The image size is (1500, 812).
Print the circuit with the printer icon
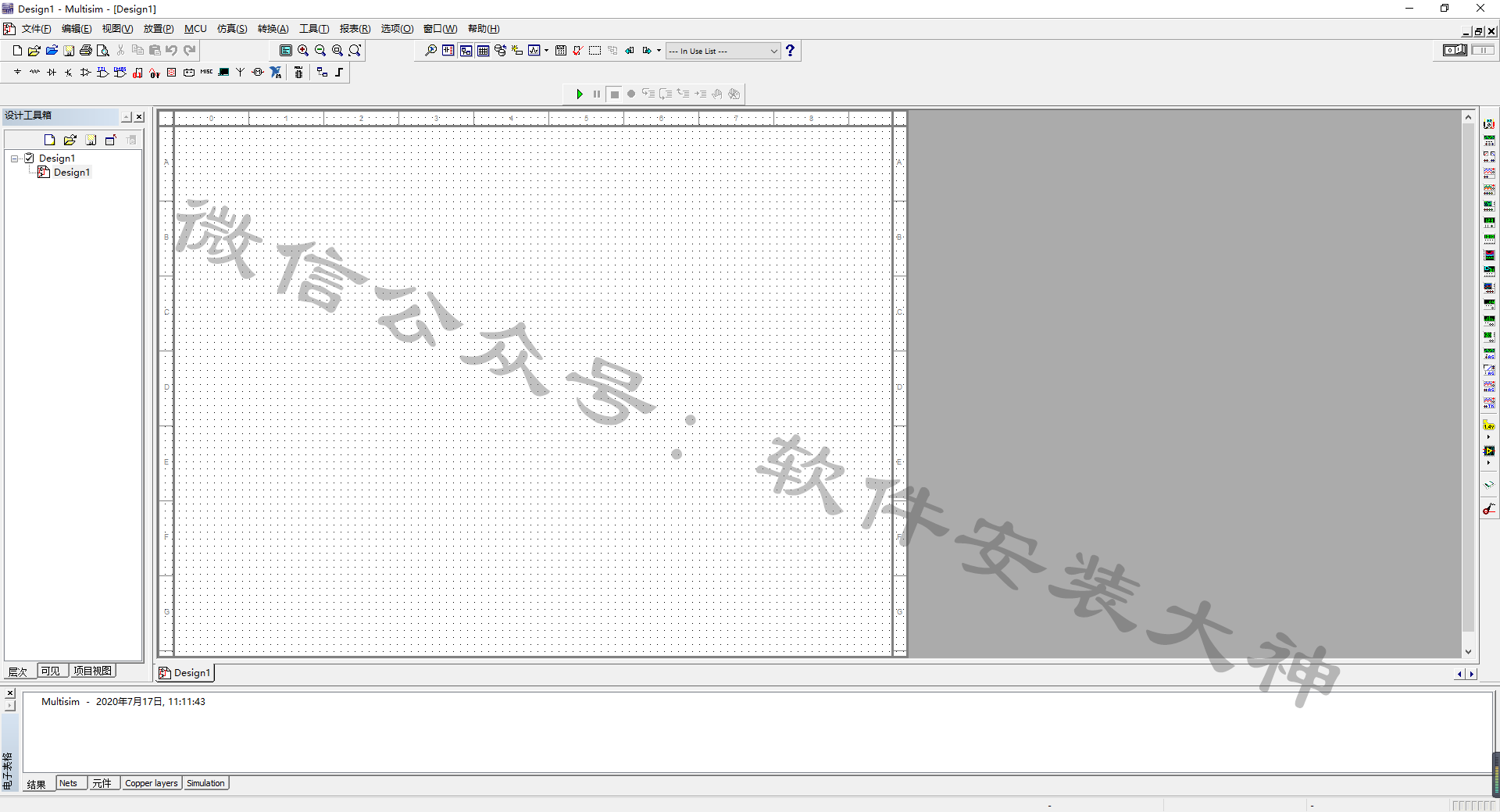86,50
